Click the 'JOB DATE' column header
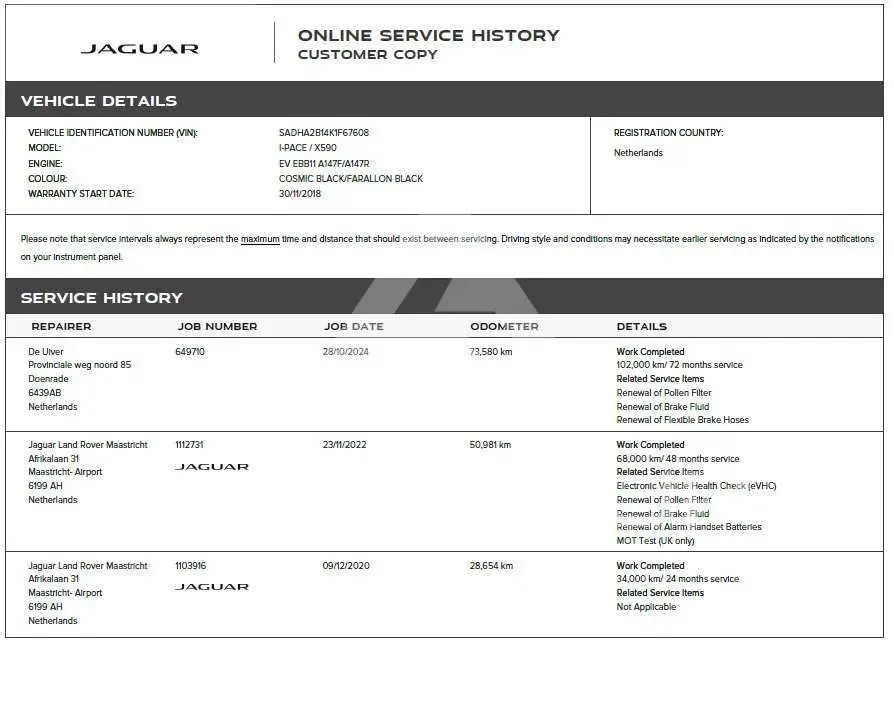894x702 pixels. (353, 327)
